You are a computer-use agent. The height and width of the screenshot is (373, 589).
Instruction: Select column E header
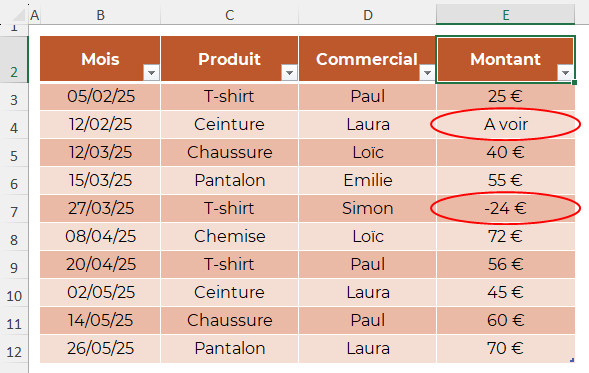[505, 15]
